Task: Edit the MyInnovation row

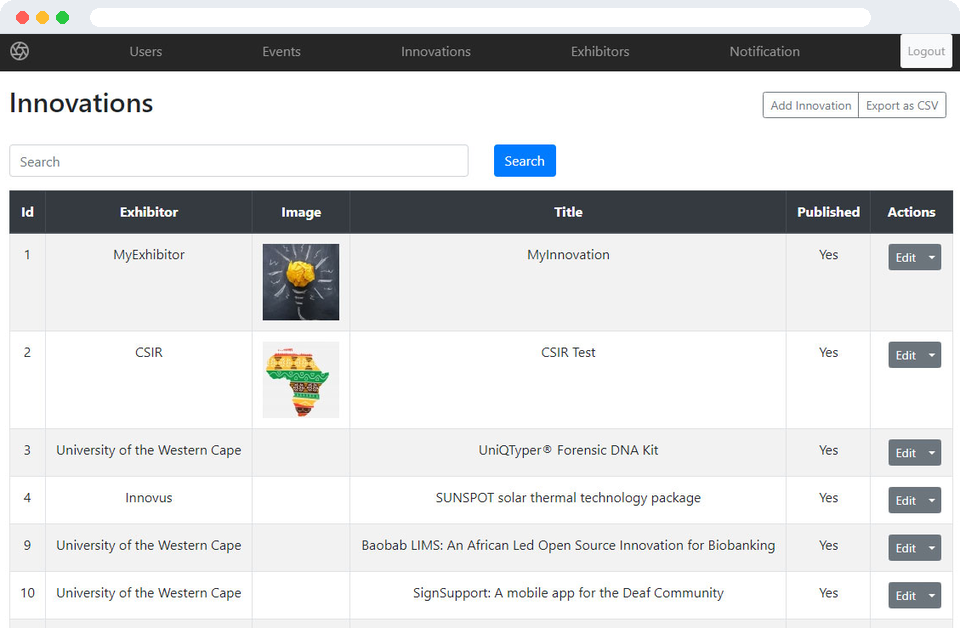Action: (x=906, y=258)
